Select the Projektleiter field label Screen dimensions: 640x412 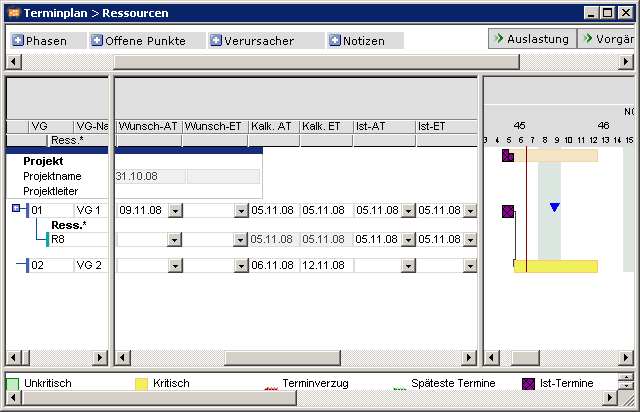click(51, 191)
